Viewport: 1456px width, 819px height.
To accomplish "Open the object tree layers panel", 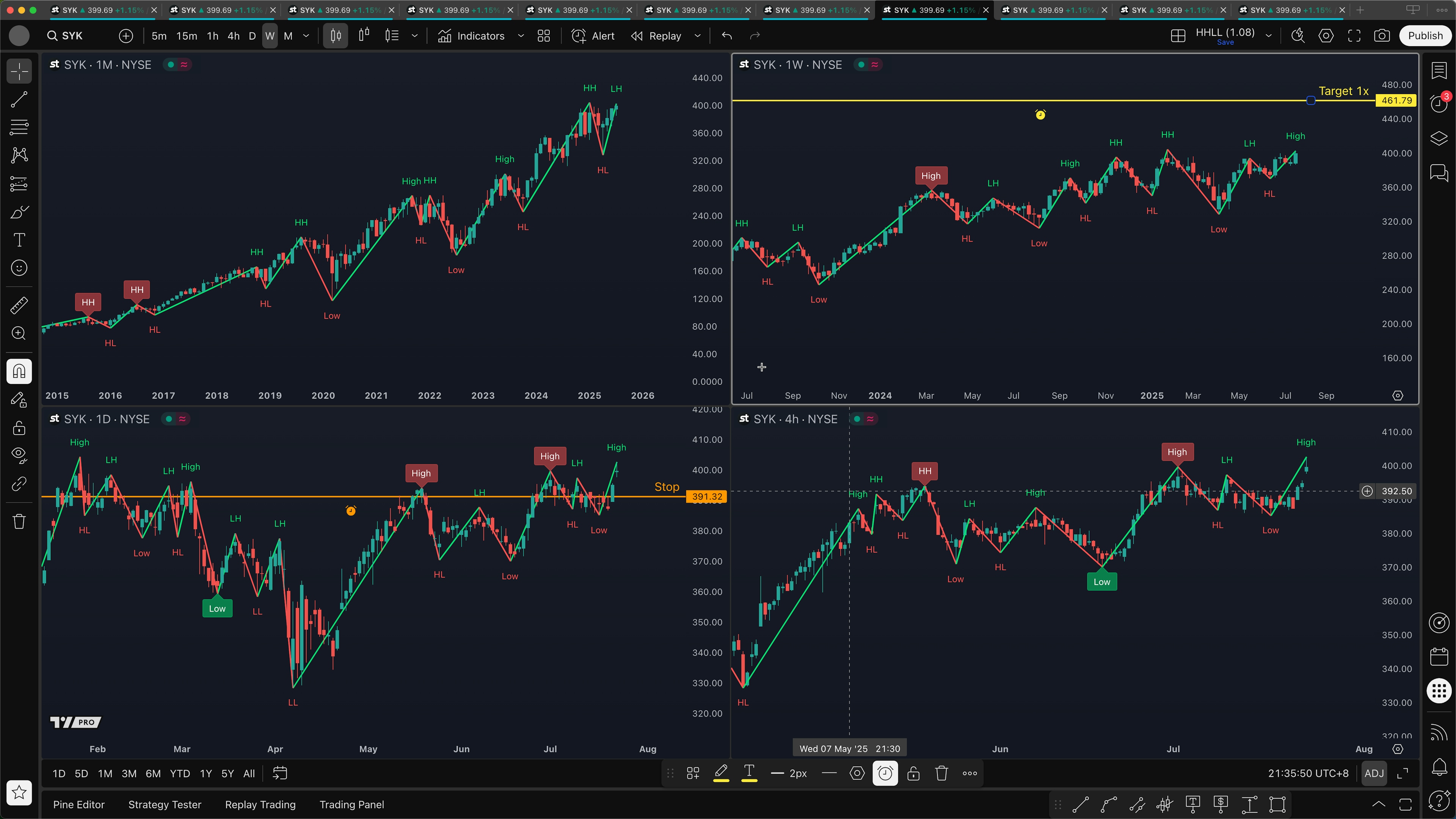I will (x=1439, y=138).
